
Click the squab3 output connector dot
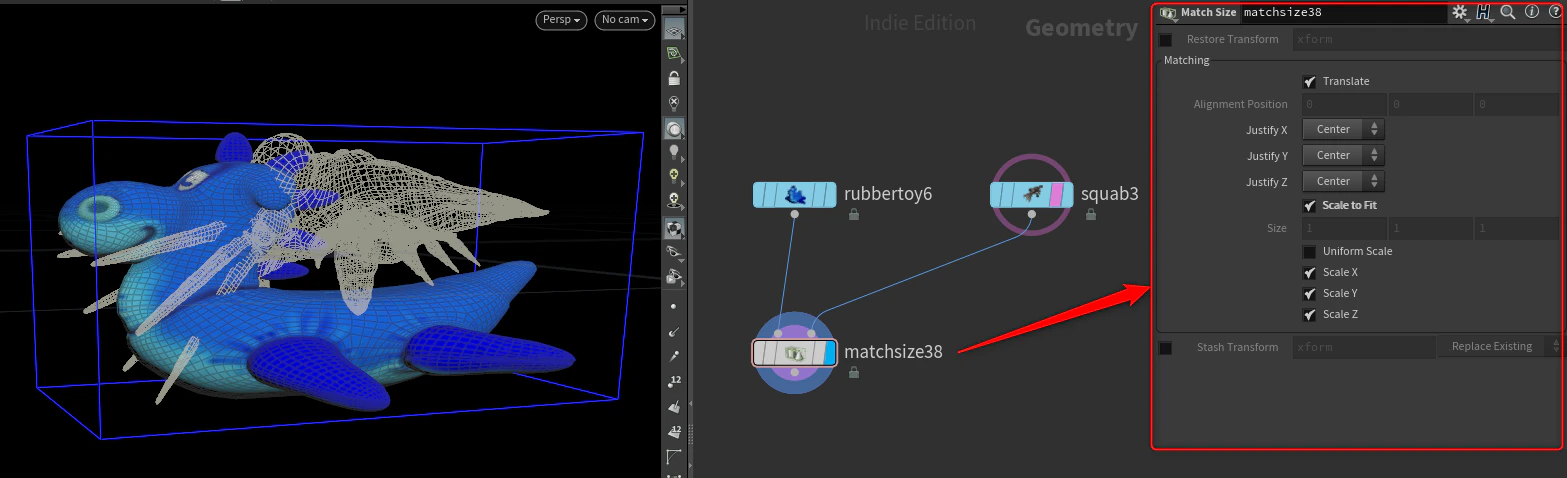1032,214
